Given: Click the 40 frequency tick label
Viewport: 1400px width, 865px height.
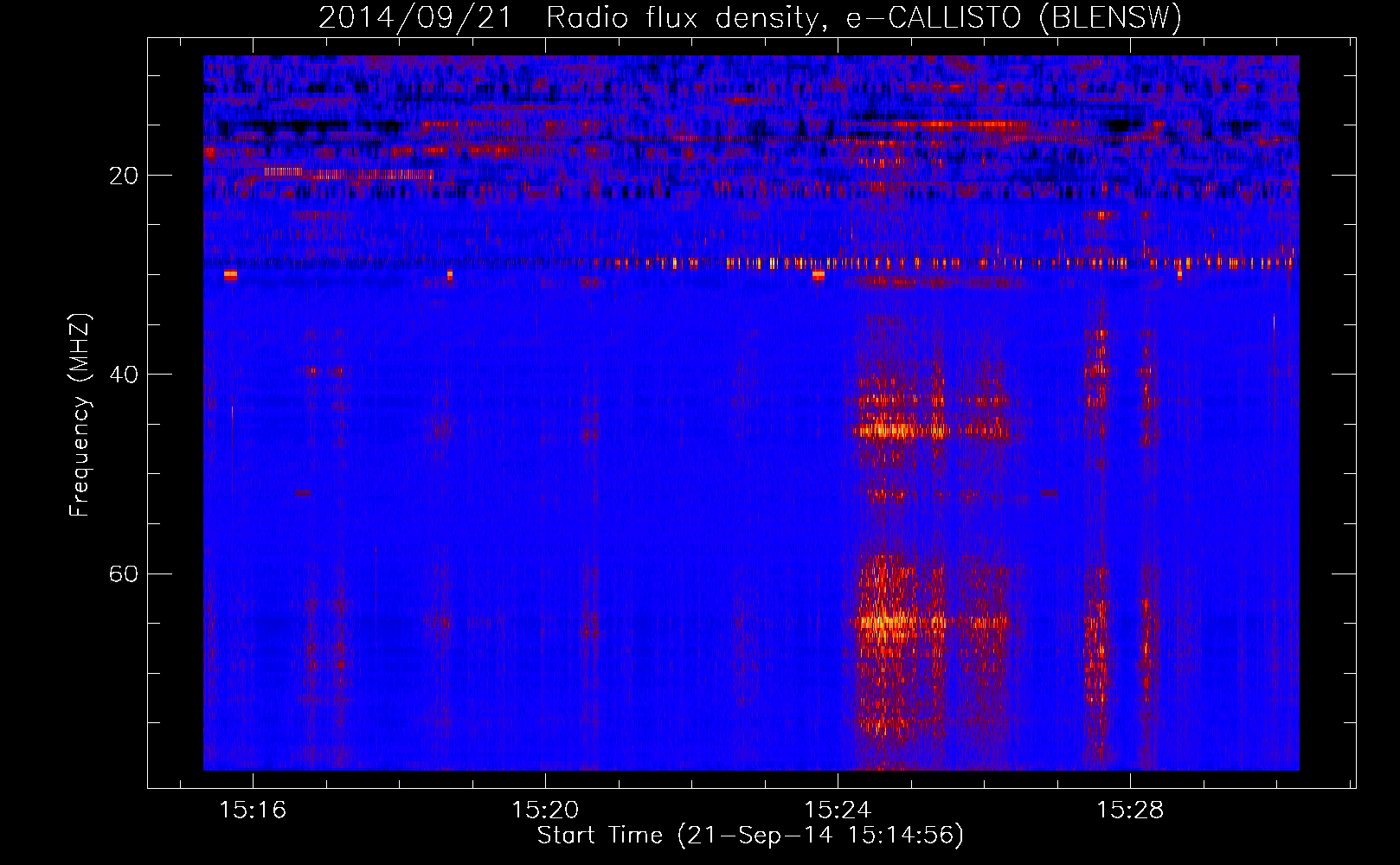Looking at the screenshot, I should point(124,375).
